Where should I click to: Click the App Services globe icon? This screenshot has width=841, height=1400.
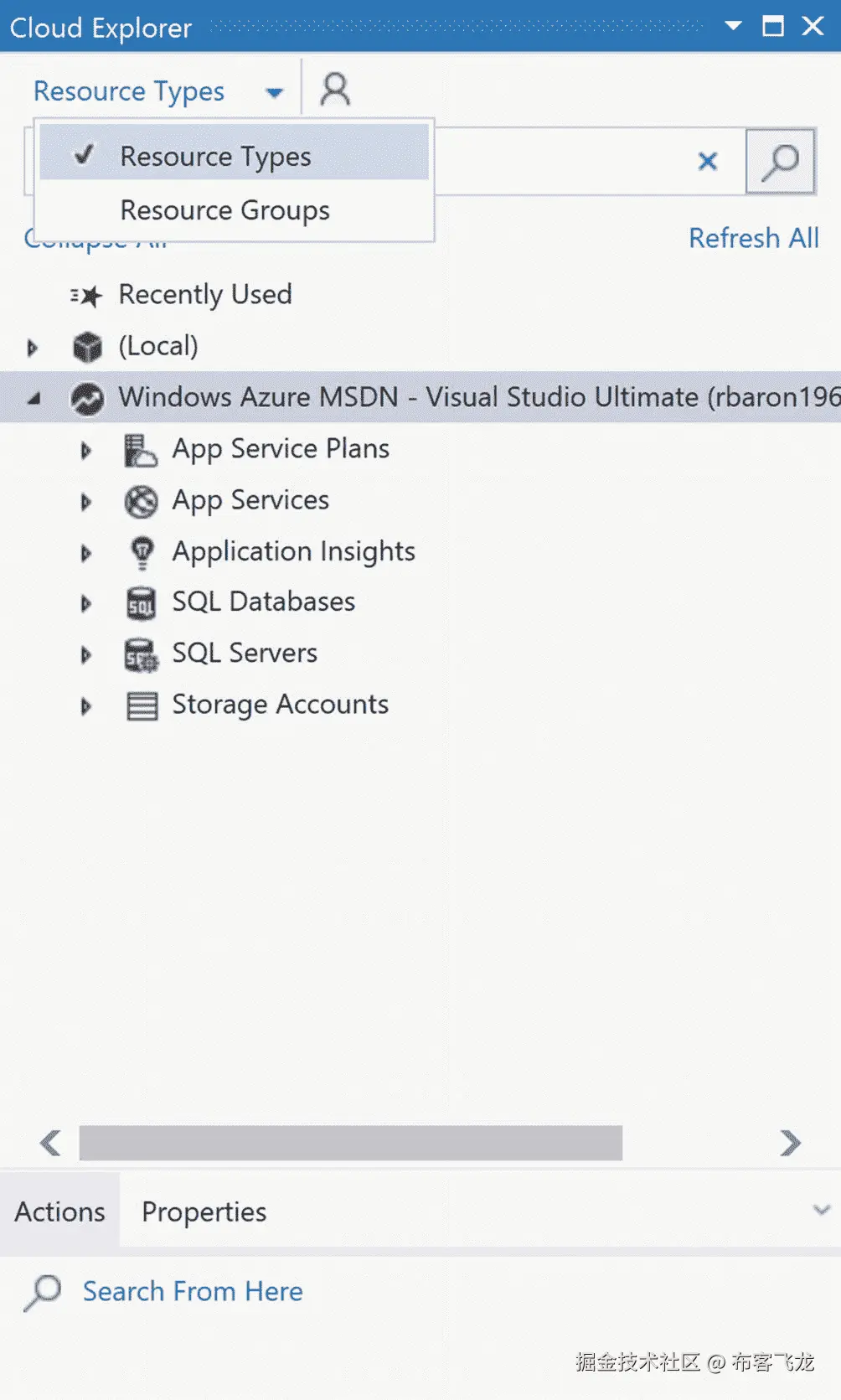(x=141, y=501)
